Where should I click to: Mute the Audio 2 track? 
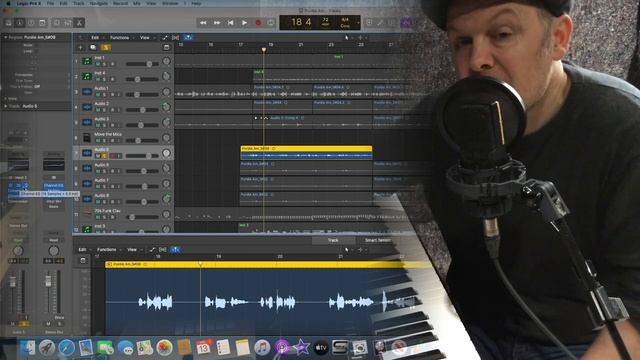click(98, 110)
